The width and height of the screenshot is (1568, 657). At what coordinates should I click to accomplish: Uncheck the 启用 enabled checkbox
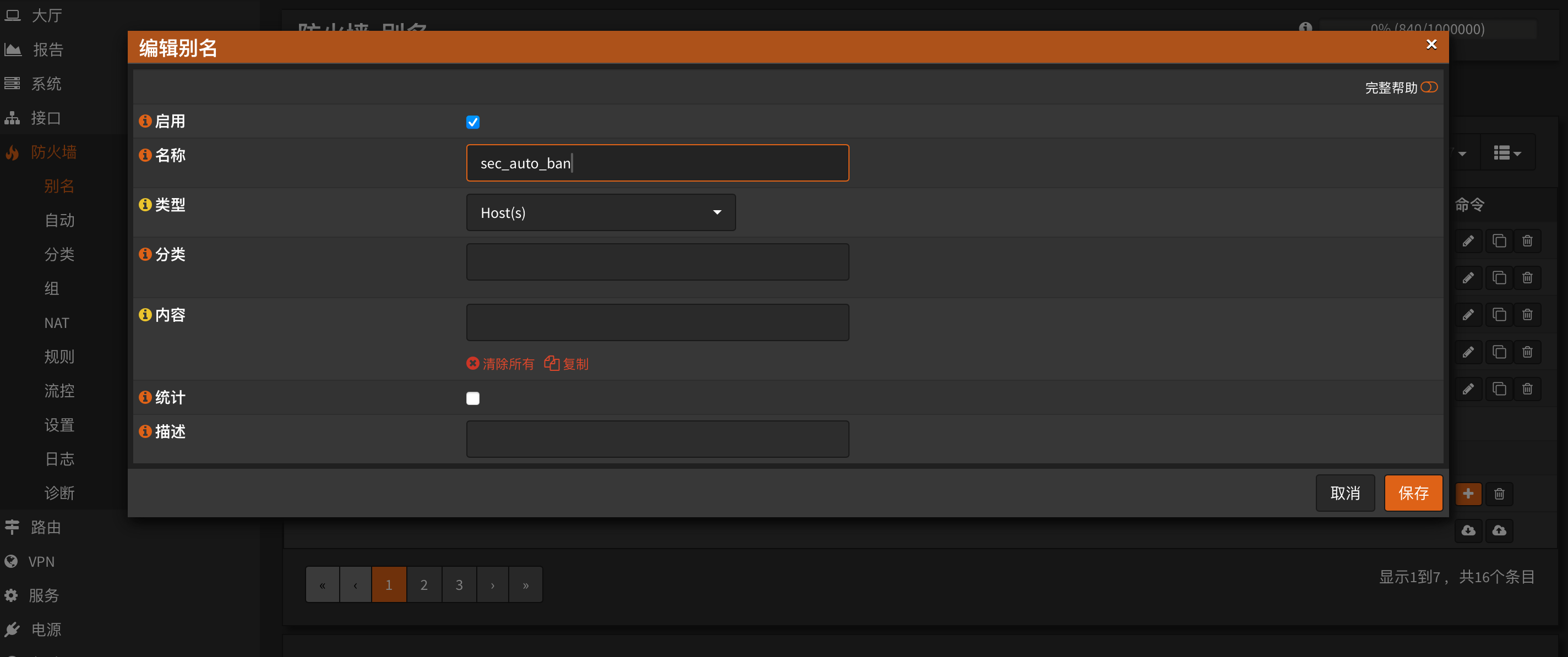[x=472, y=122]
